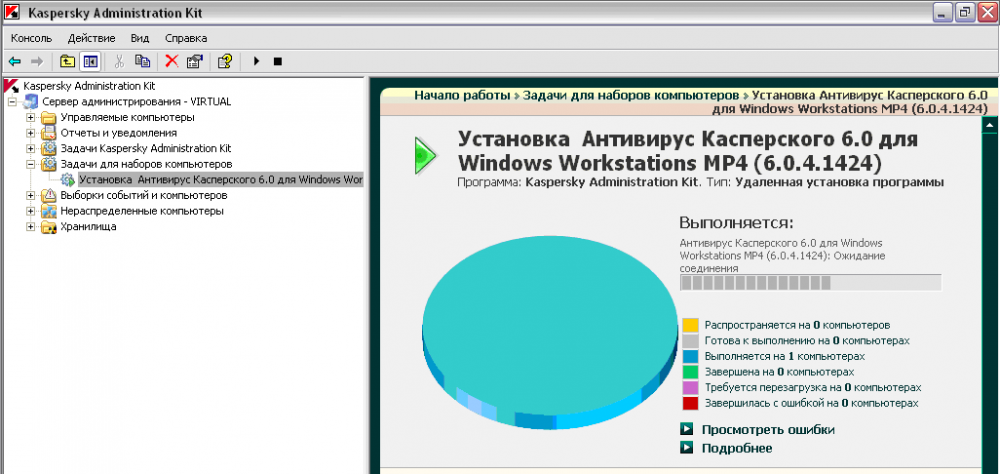Click the Выполняется: heading
Image resolution: width=1000 pixels, height=474 pixels.
click(737, 223)
